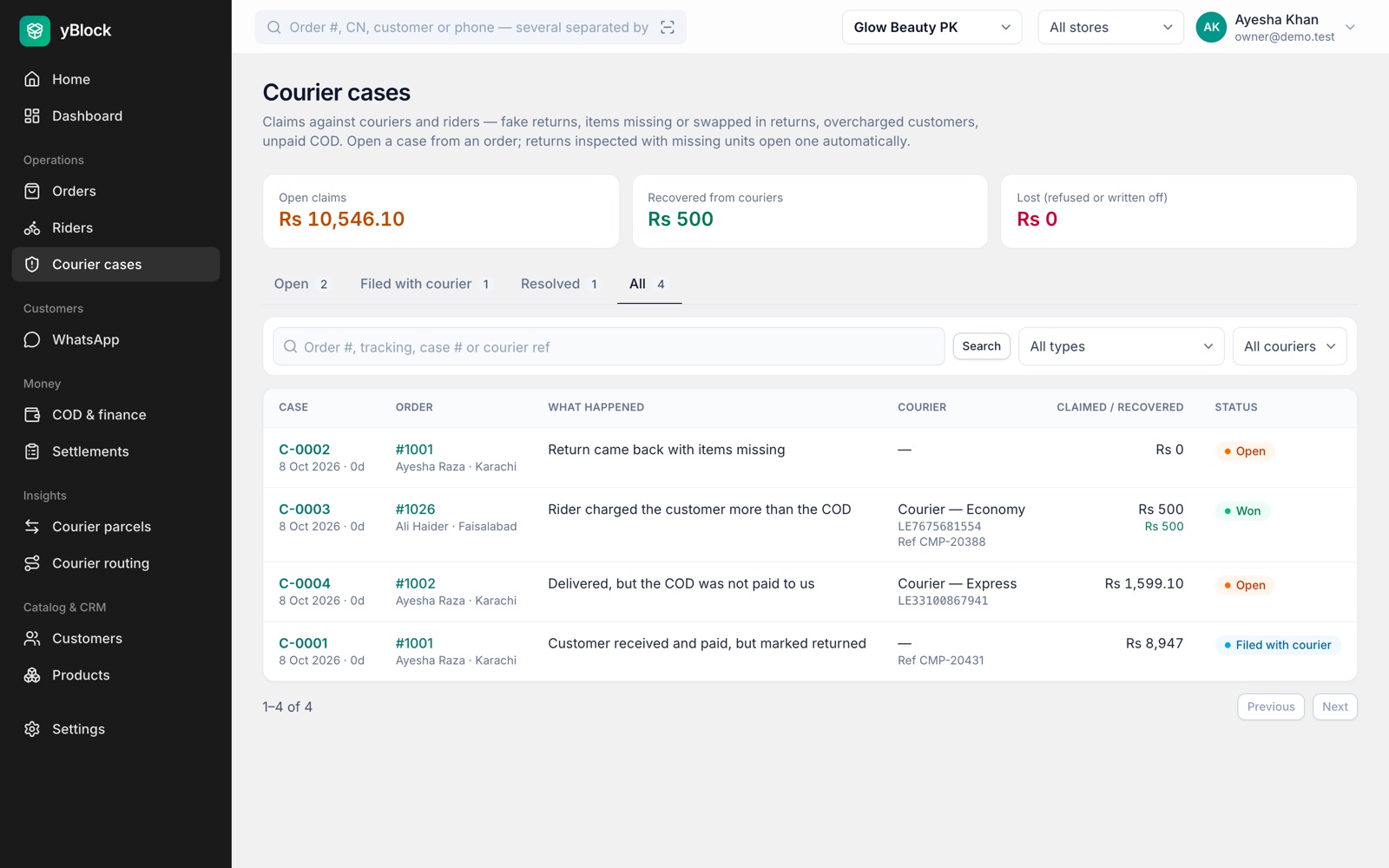Viewport: 1389px width, 868px height.
Task: Open case C-0001 link
Action: (x=303, y=643)
